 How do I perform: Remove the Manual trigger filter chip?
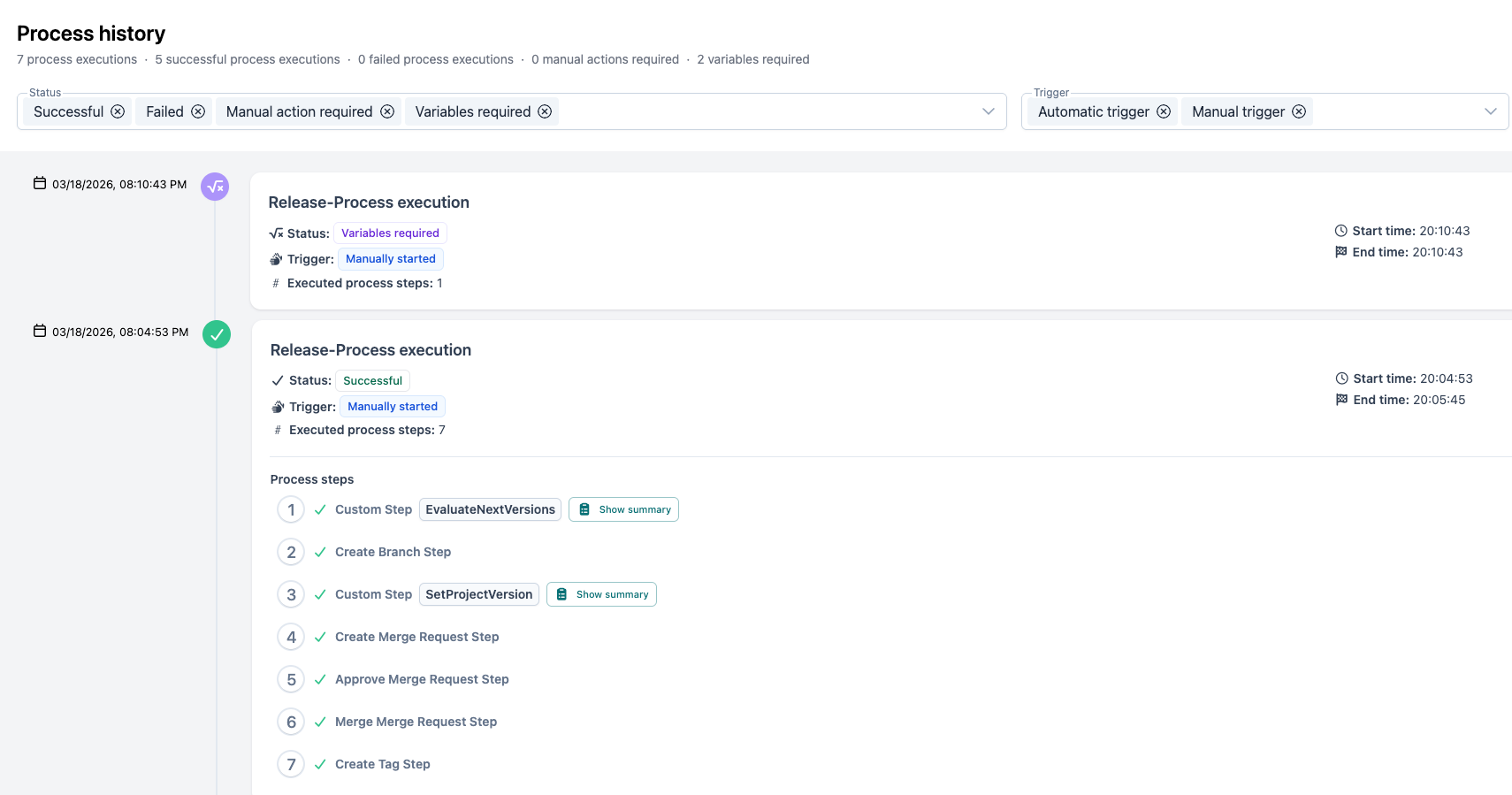click(1299, 111)
